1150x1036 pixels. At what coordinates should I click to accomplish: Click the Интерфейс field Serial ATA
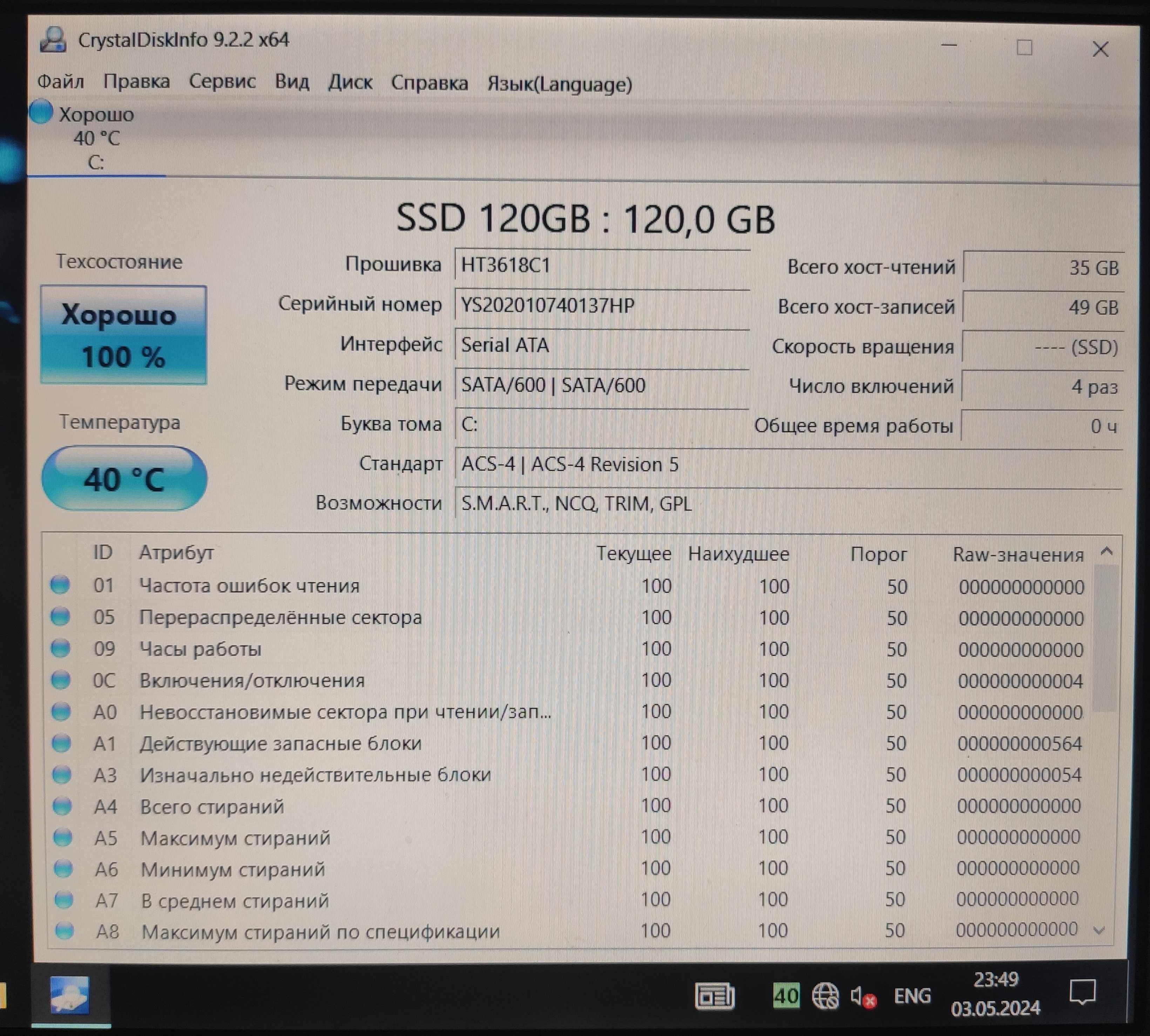(x=602, y=345)
